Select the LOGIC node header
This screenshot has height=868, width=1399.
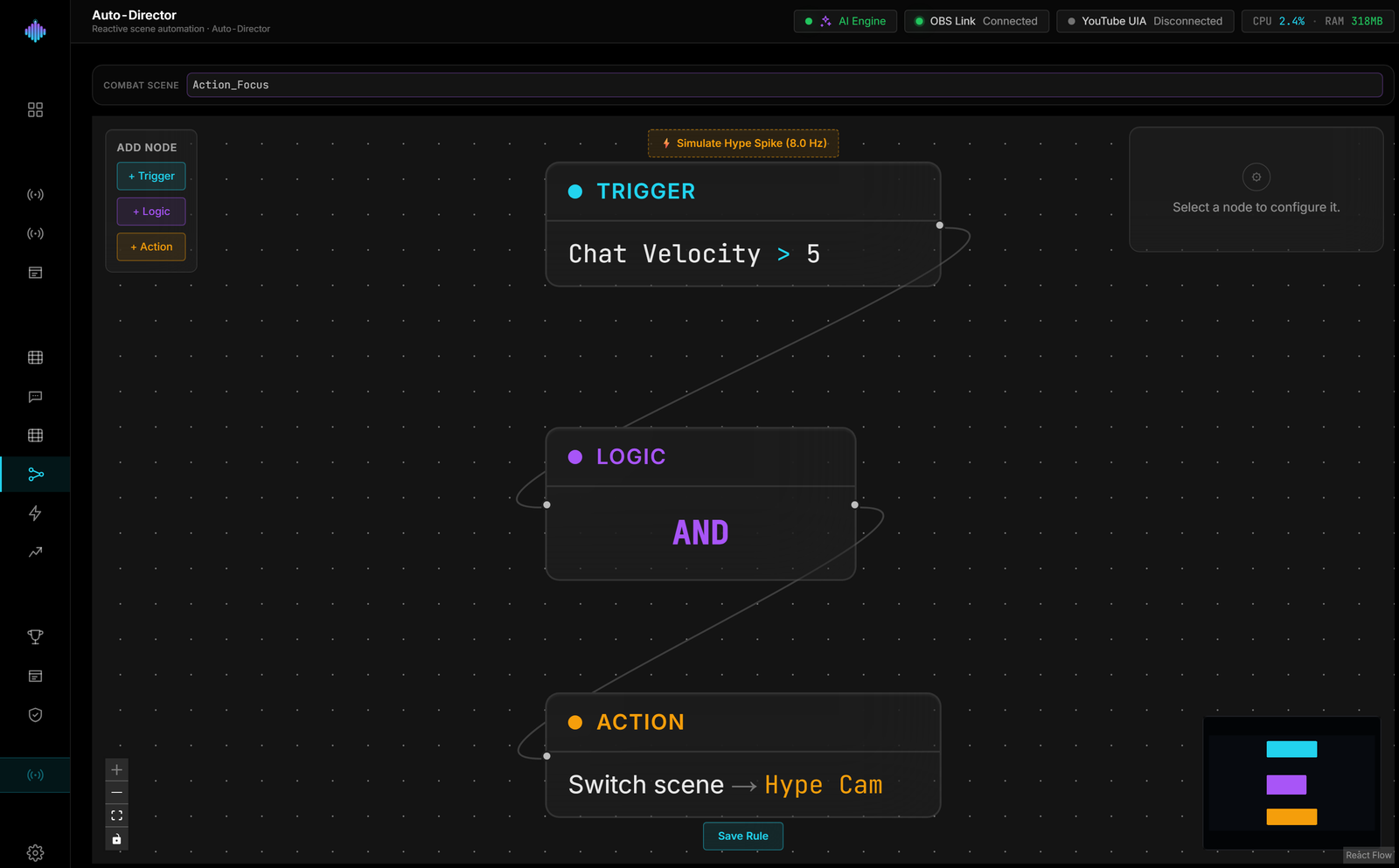(x=700, y=457)
